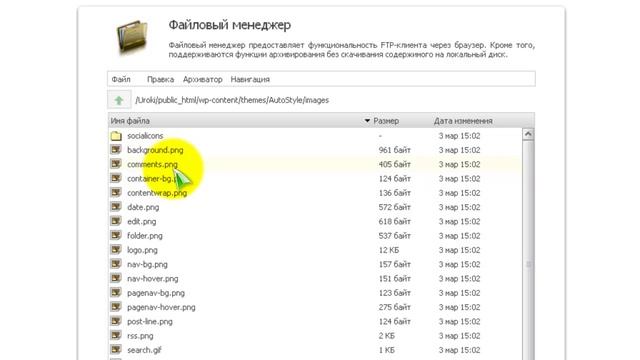Click the socialicons folder icon
The width and height of the screenshot is (640, 360).
point(116,136)
